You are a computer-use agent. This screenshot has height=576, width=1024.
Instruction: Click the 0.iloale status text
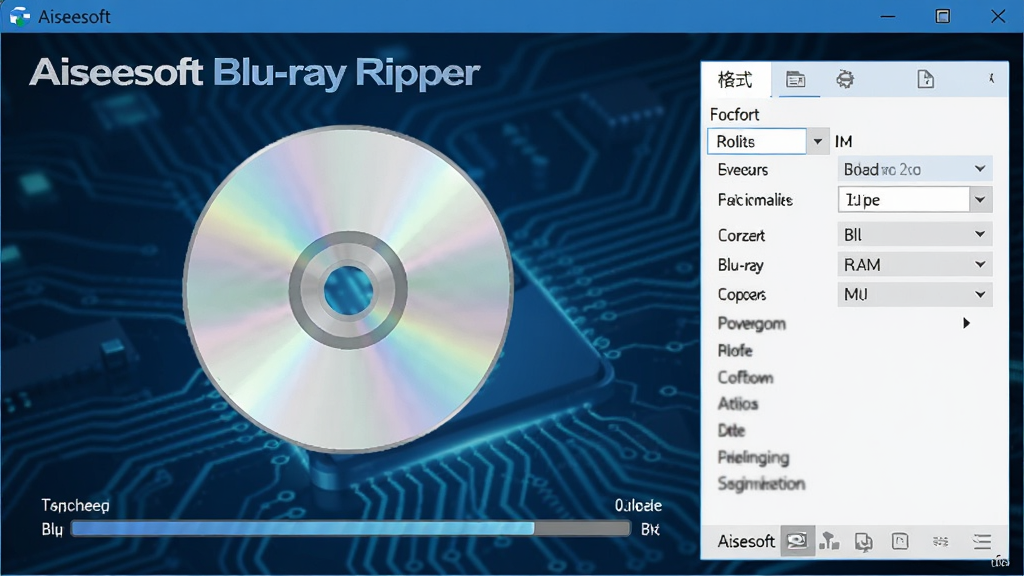[x=638, y=505]
